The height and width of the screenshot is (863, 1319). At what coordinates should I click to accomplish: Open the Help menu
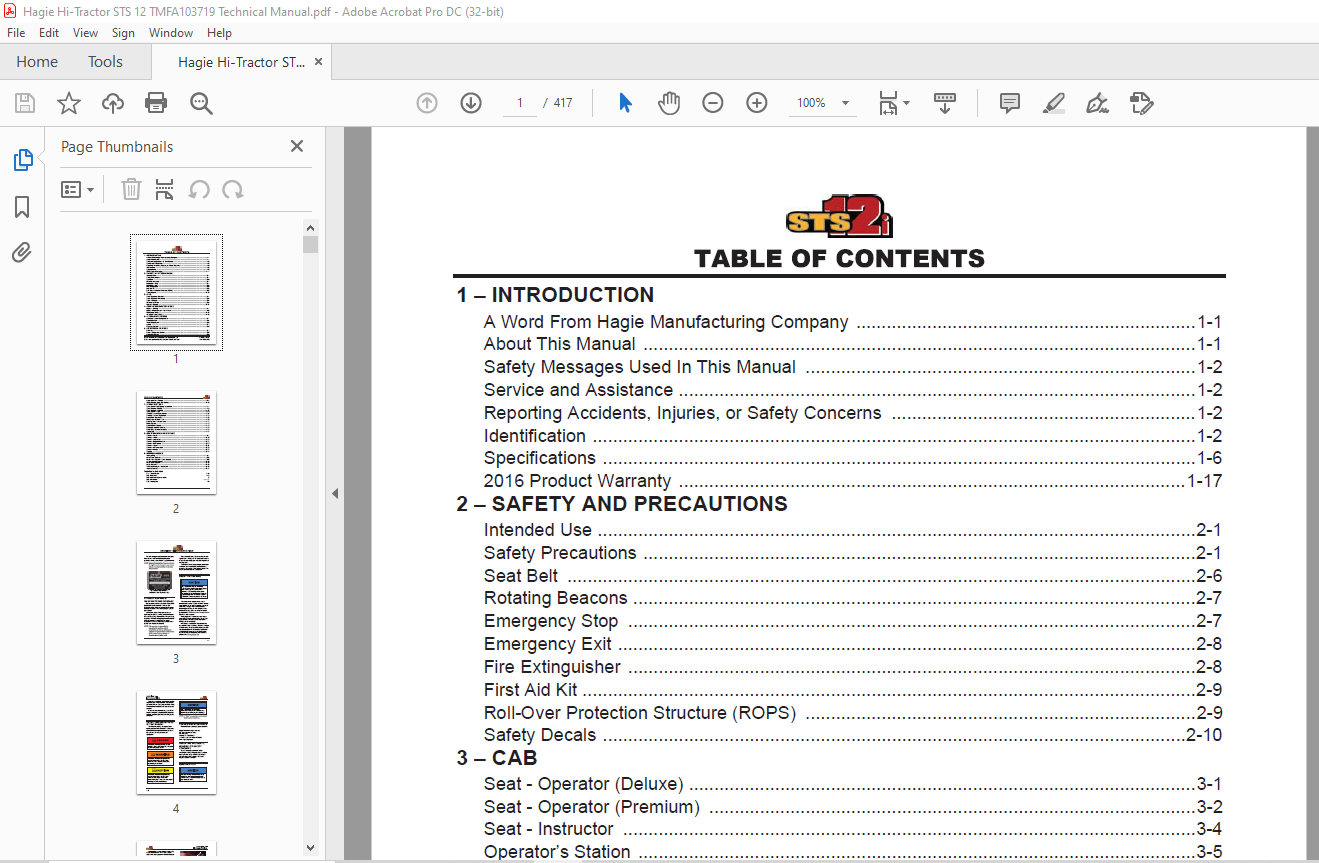click(219, 33)
